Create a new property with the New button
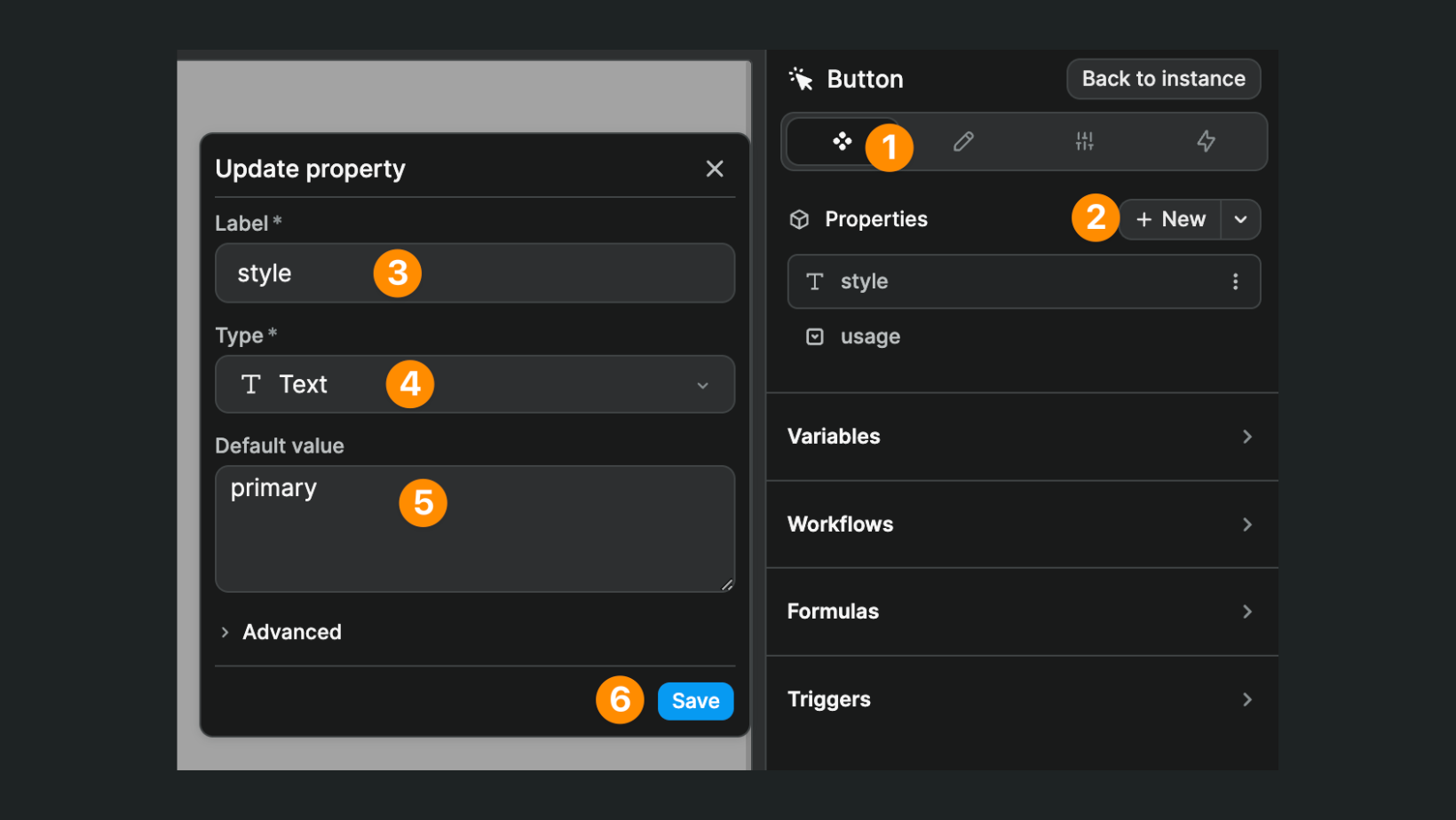1456x820 pixels. click(1170, 219)
